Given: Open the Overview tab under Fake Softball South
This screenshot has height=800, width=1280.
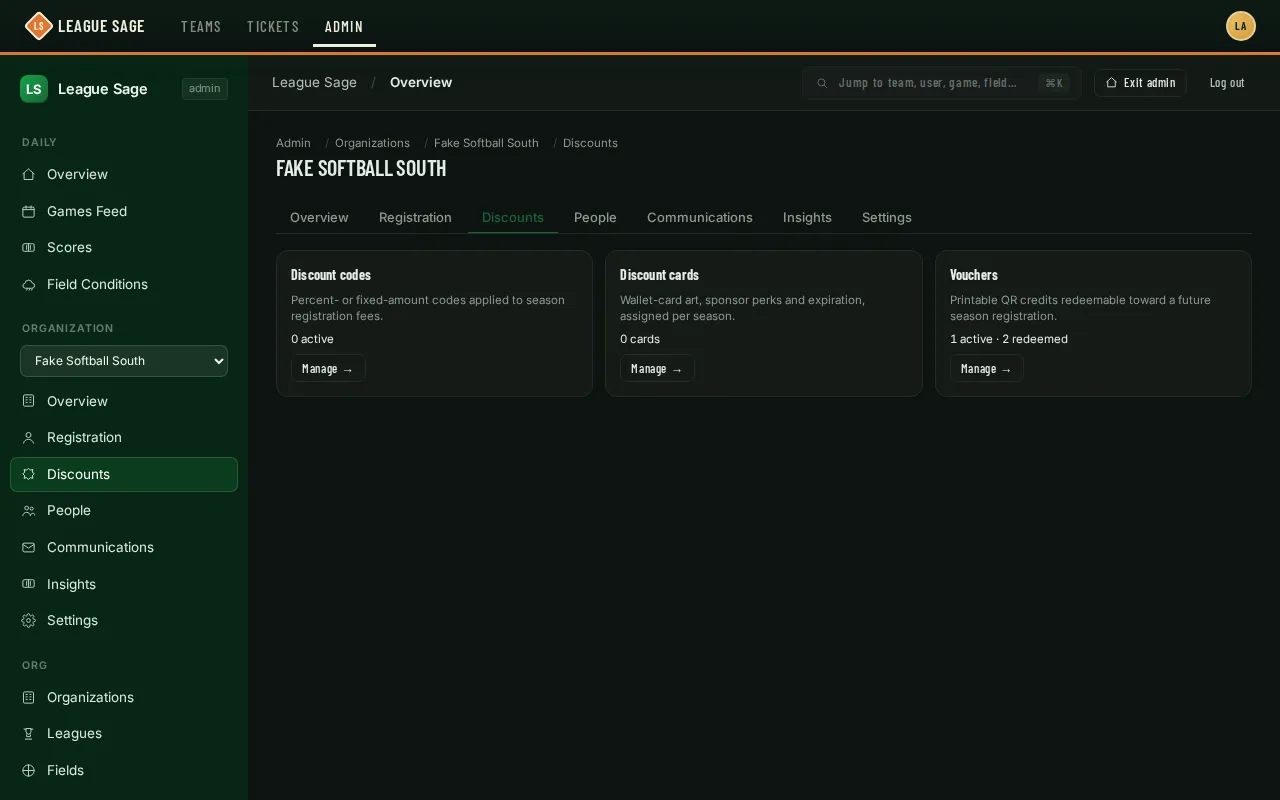Looking at the screenshot, I should 319,218.
